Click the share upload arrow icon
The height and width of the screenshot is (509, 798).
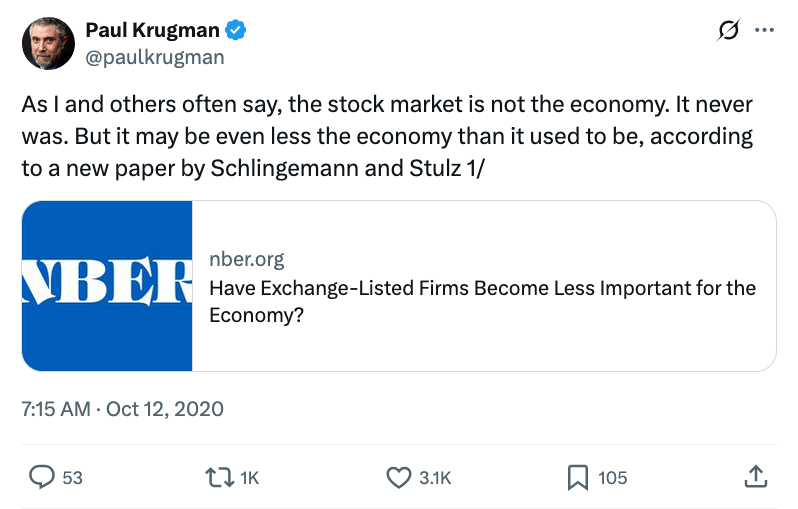756,477
